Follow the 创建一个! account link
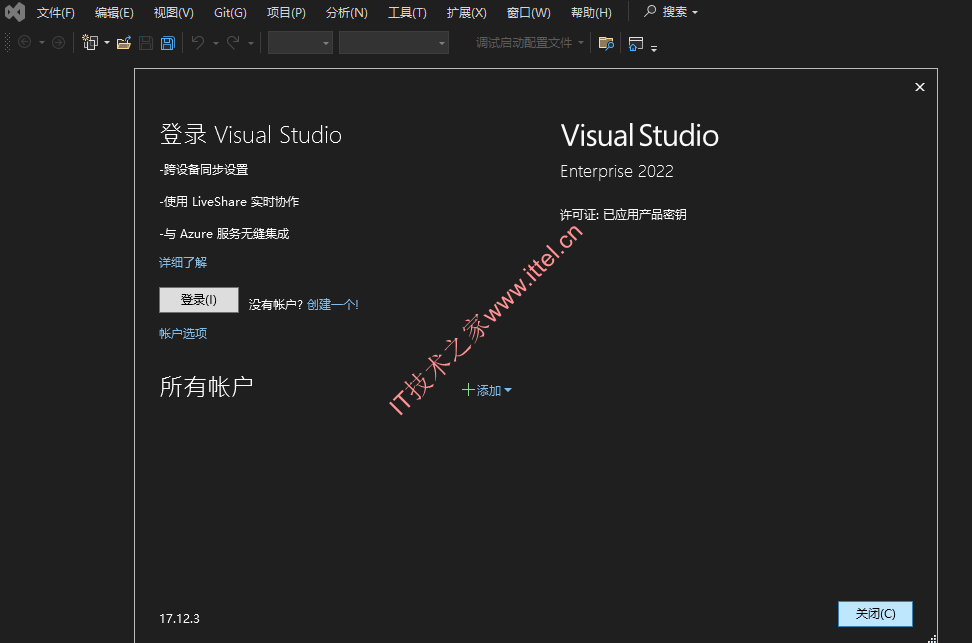The width and height of the screenshot is (972, 643). tap(333, 304)
